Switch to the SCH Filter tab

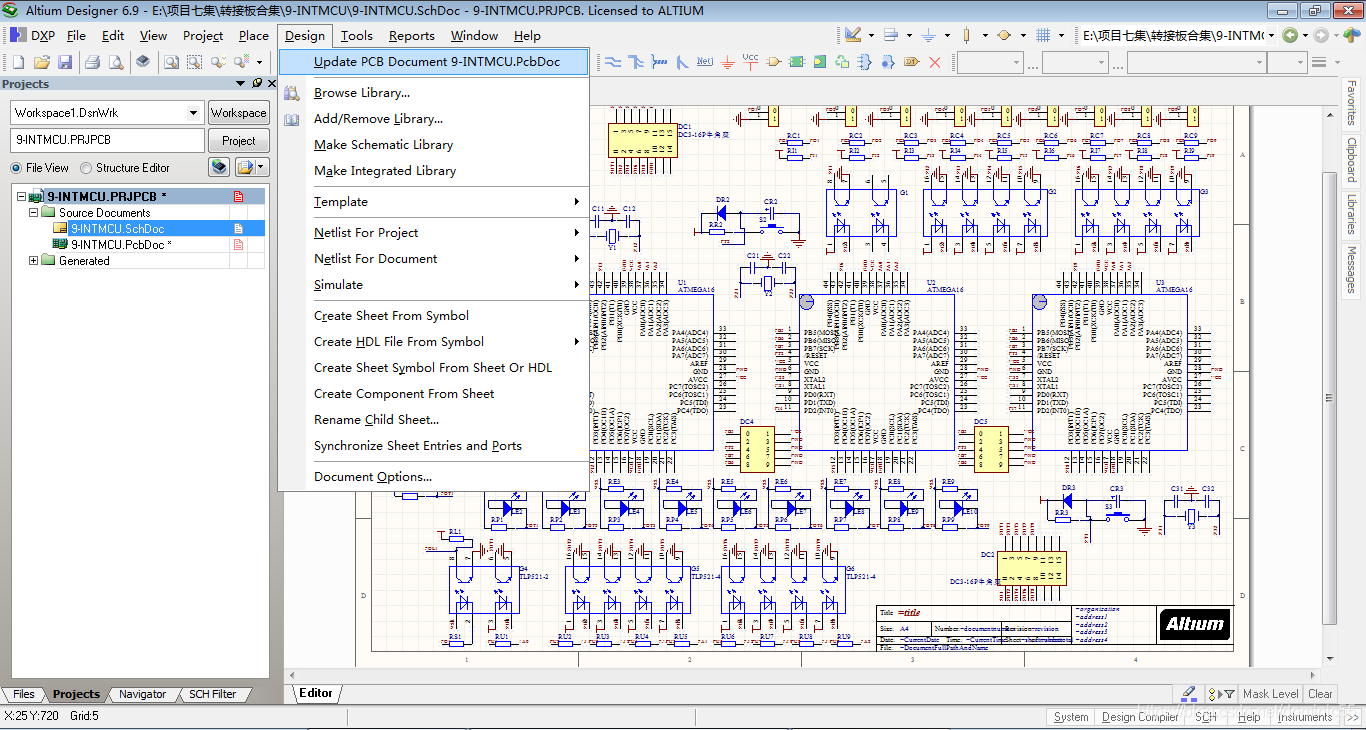[212, 694]
